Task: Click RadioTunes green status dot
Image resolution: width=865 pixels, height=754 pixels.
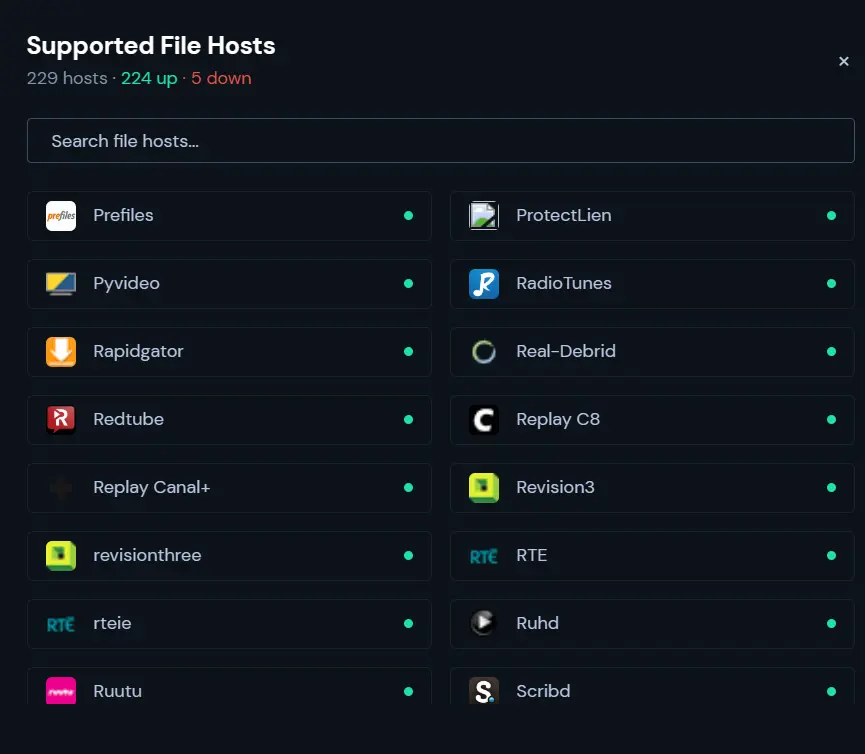Action: tap(831, 284)
